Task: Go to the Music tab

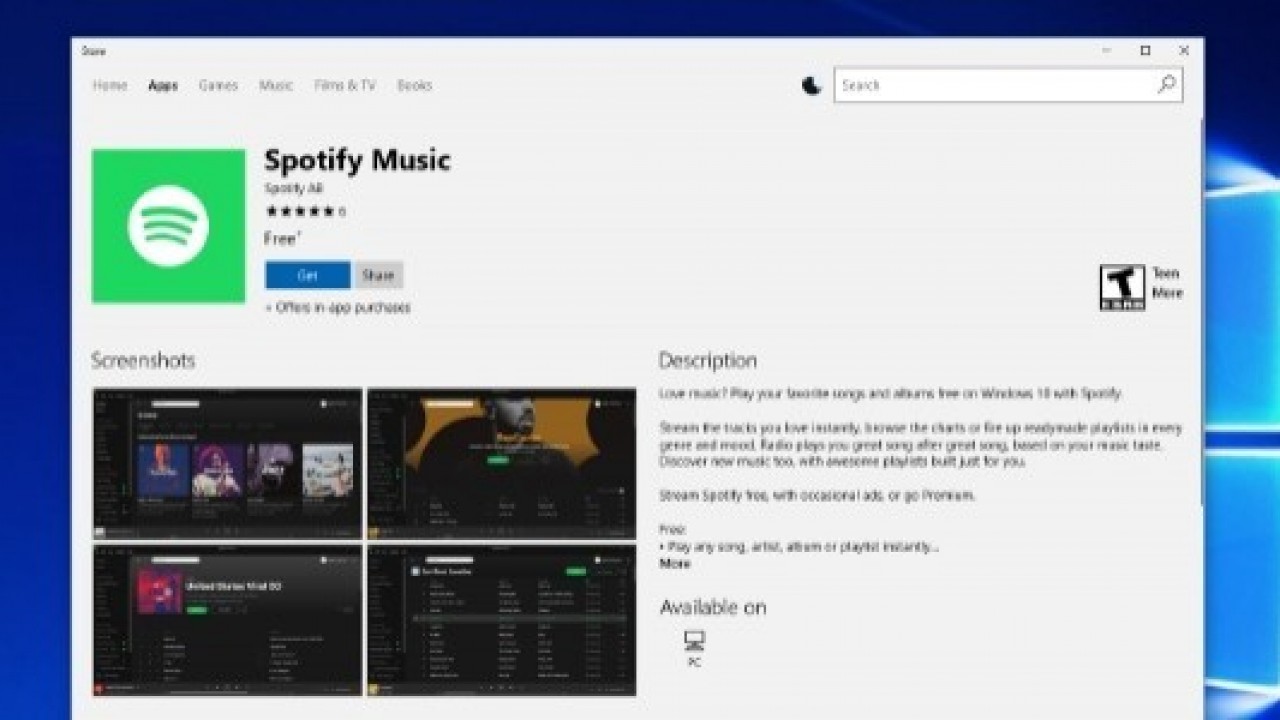Action: [x=276, y=86]
